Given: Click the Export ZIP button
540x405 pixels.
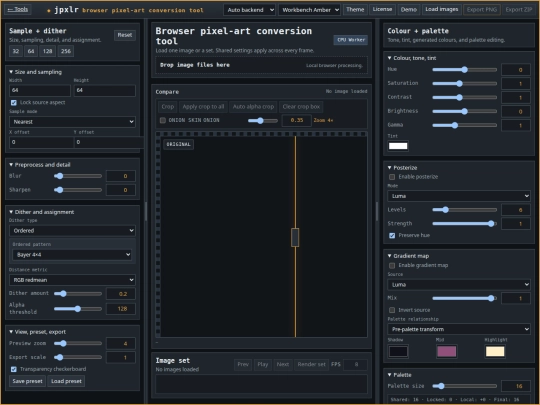Looking at the screenshot, I should click(519, 10).
